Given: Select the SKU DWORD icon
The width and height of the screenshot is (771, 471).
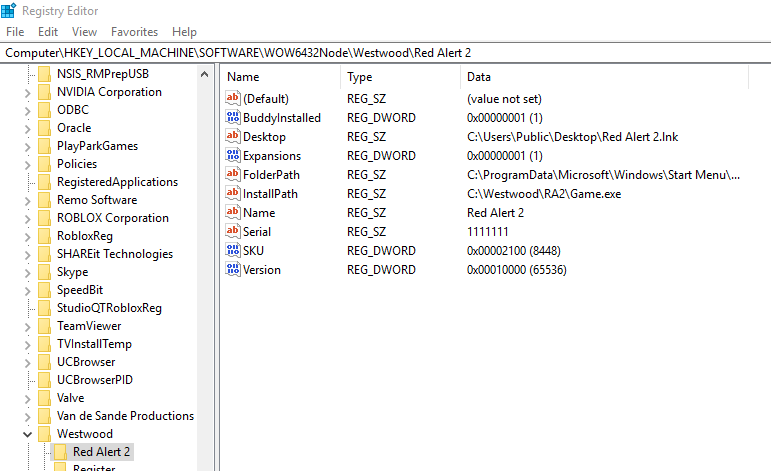Looking at the screenshot, I should 233,250.
